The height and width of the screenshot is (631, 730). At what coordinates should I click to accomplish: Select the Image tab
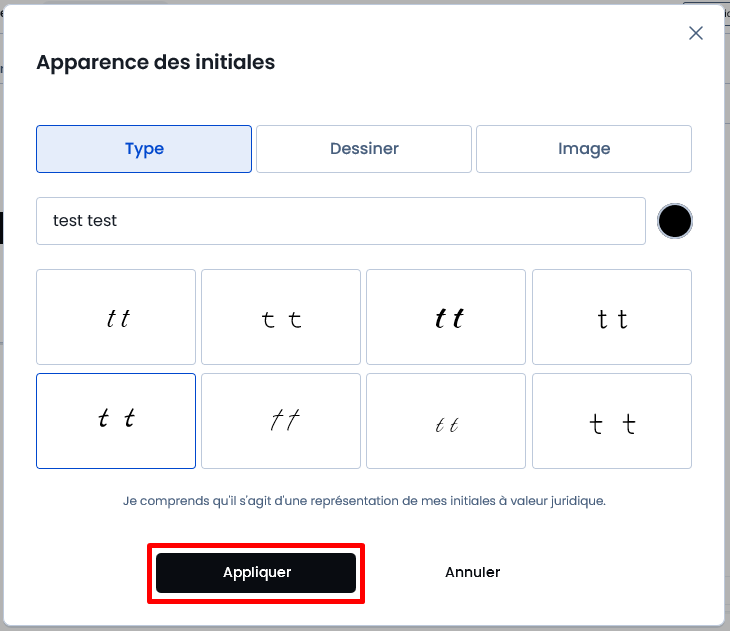(x=584, y=149)
